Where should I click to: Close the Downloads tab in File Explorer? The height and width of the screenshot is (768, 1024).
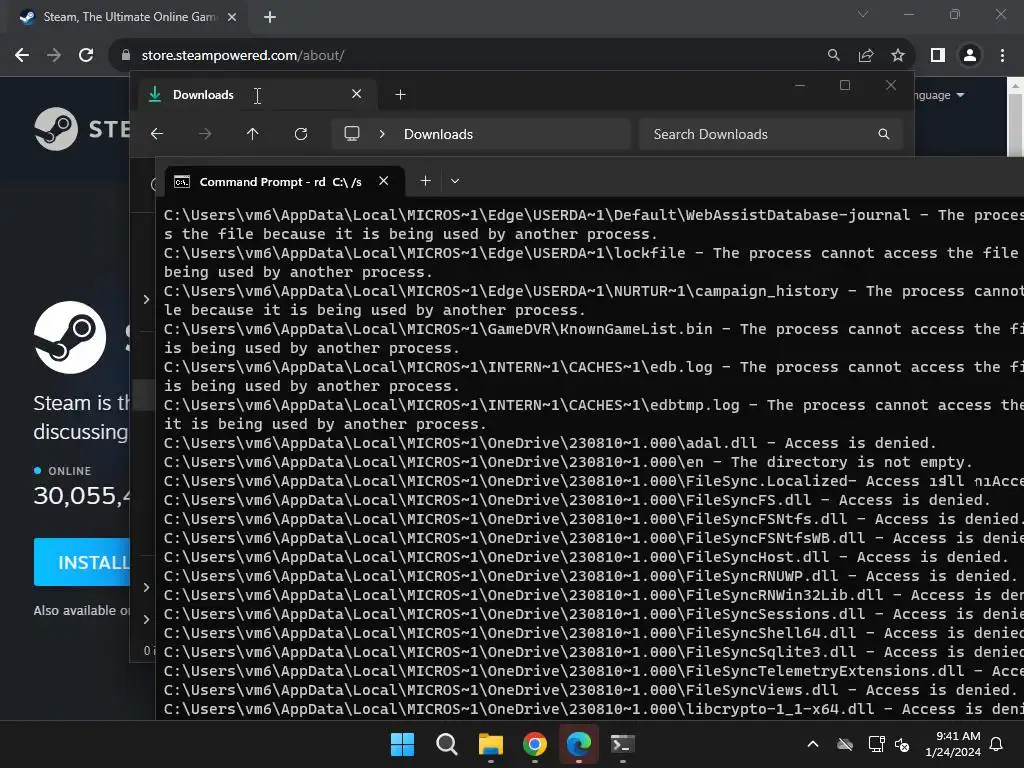point(357,94)
